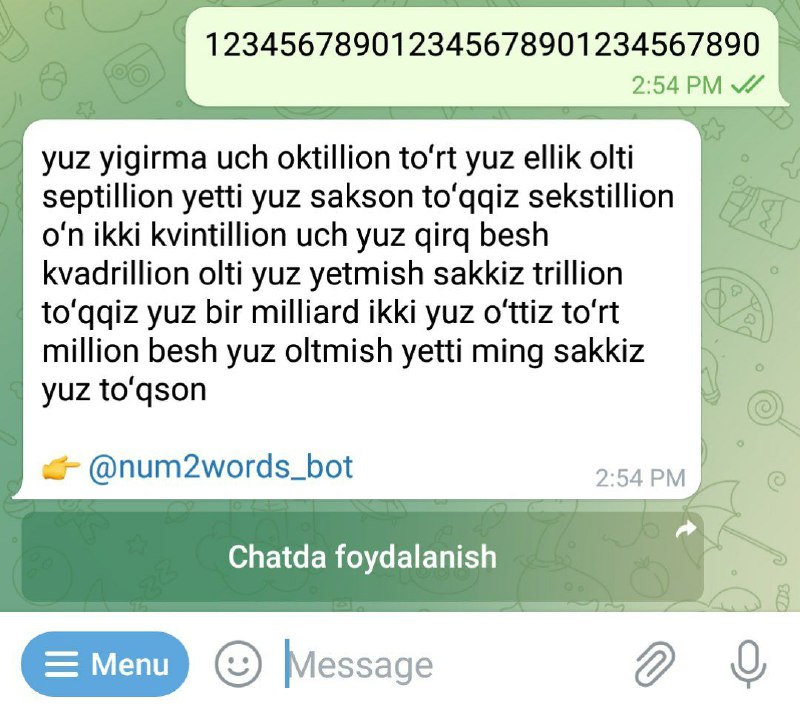The width and height of the screenshot is (800, 713).
Task: Open the bot Menu button
Action: click(105, 664)
